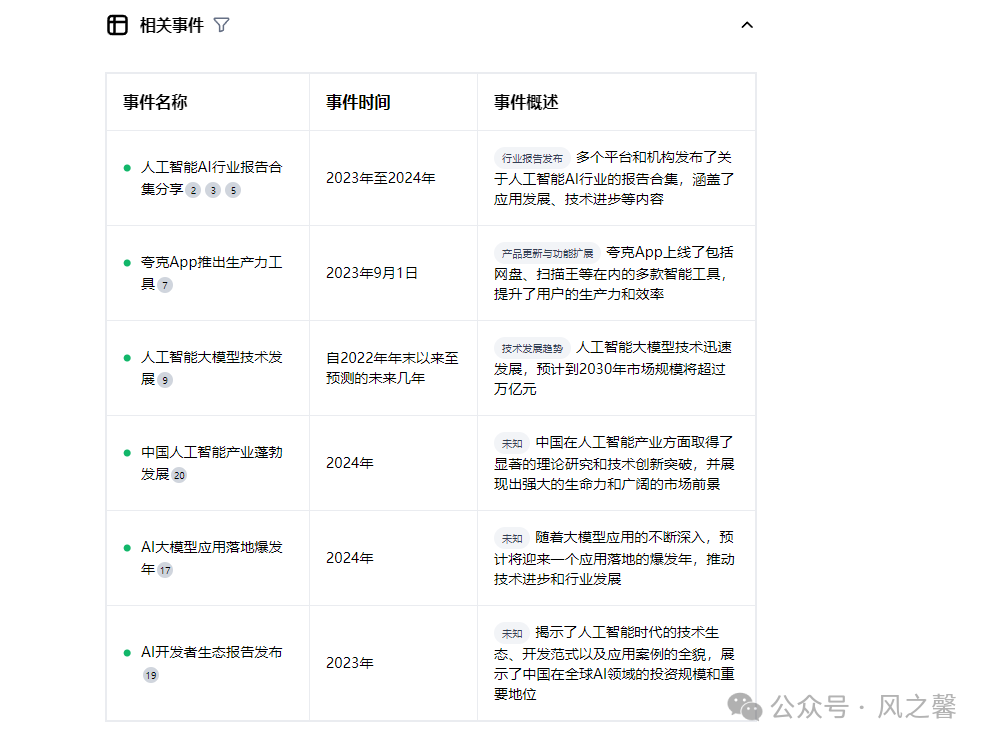
Task: Click citation badge 17 on AI大模型应用落地爆发年
Action: (163, 570)
